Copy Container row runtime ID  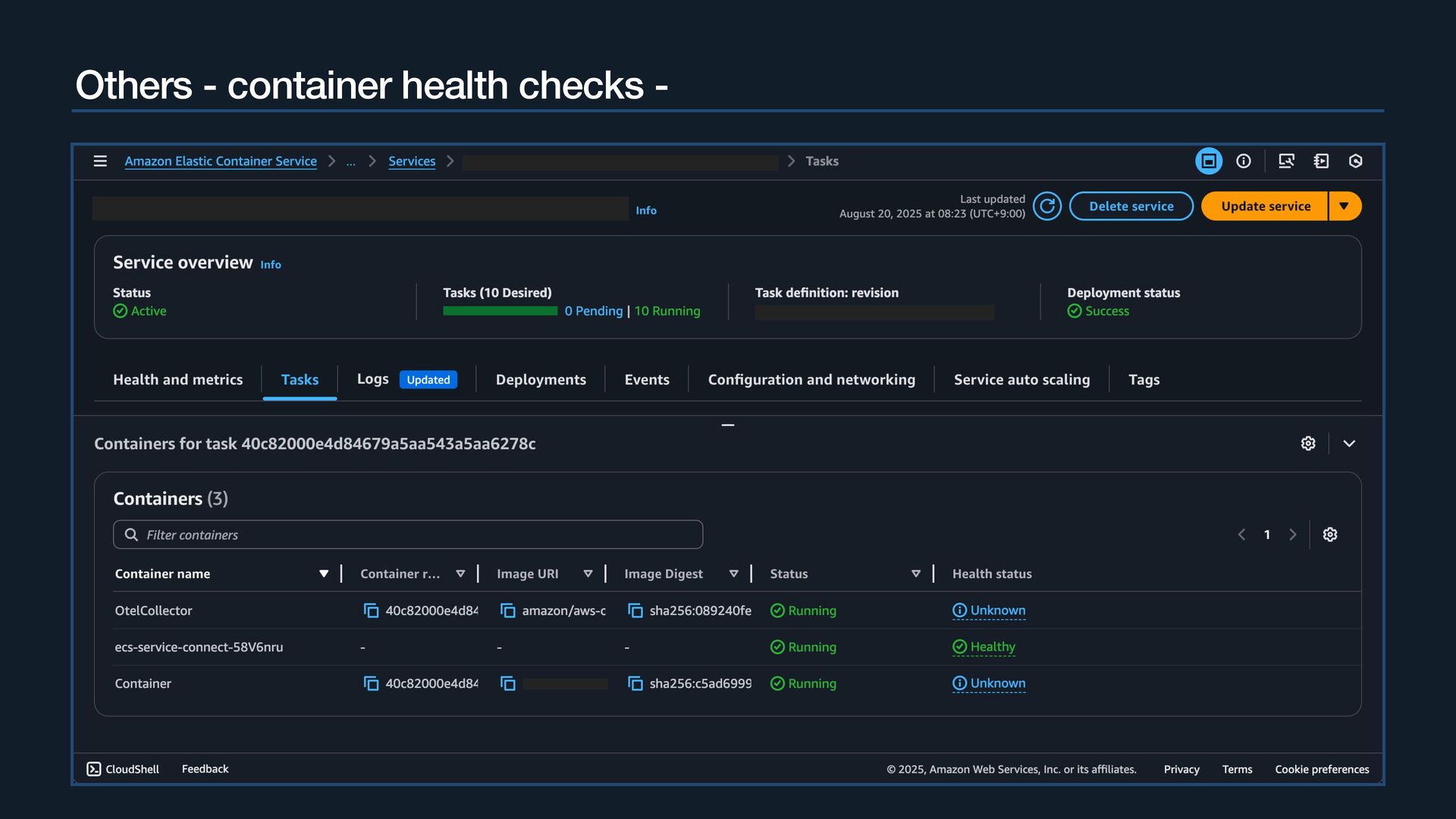point(371,683)
